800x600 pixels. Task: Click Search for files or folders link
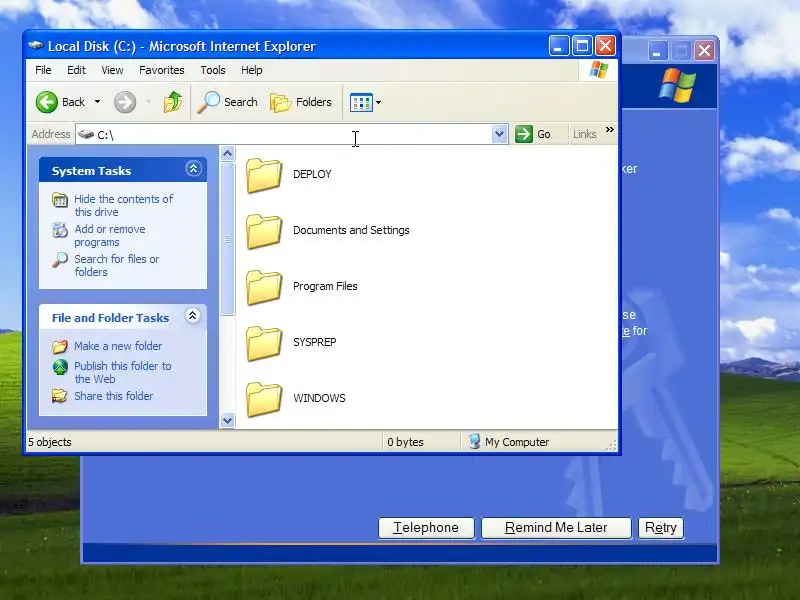(117, 265)
